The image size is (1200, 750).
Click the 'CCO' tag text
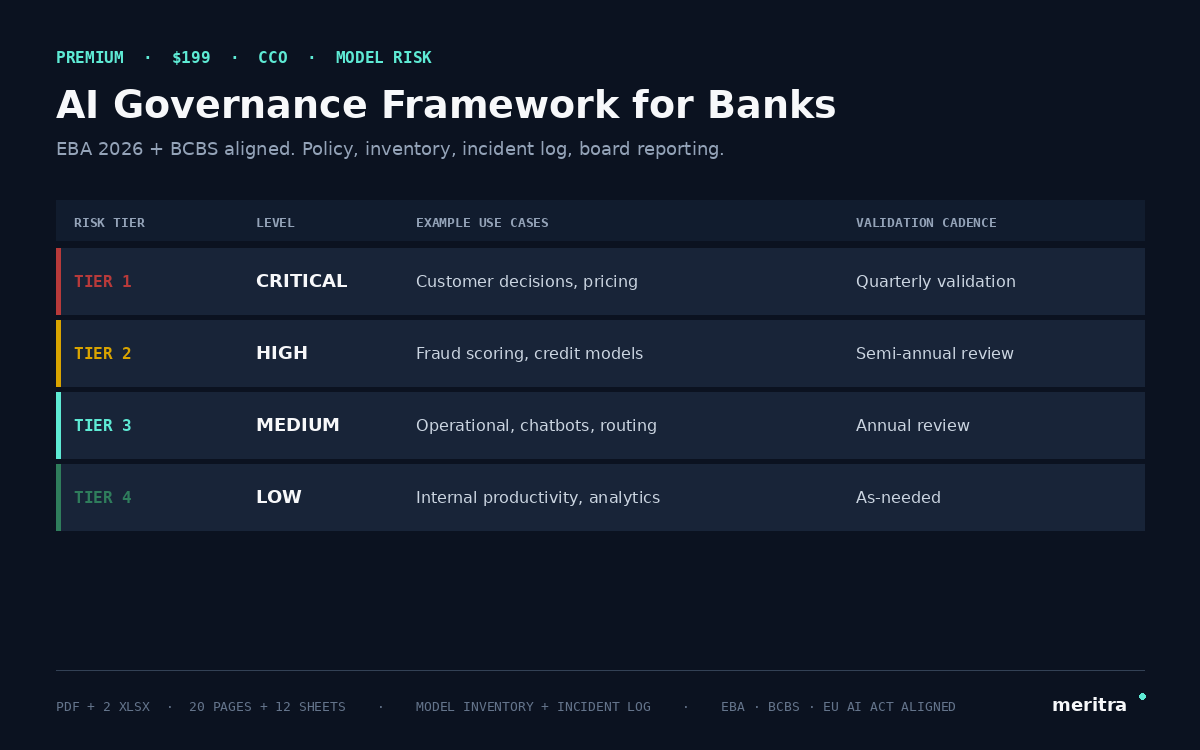coord(273,58)
